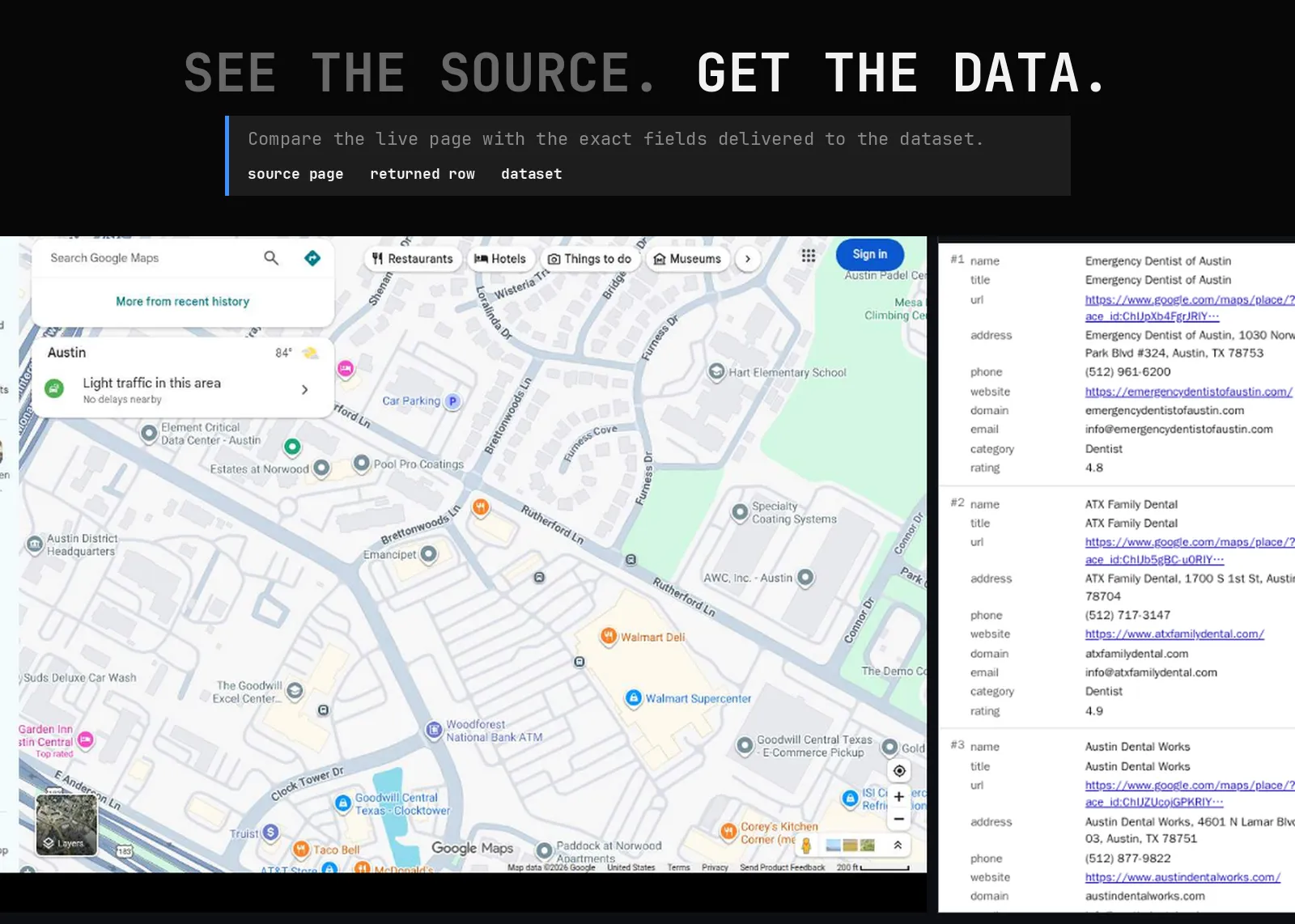Viewport: 1295px width, 924px height.
Task: Open the Layers satellite thumbnail
Action: click(x=66, y=824)
